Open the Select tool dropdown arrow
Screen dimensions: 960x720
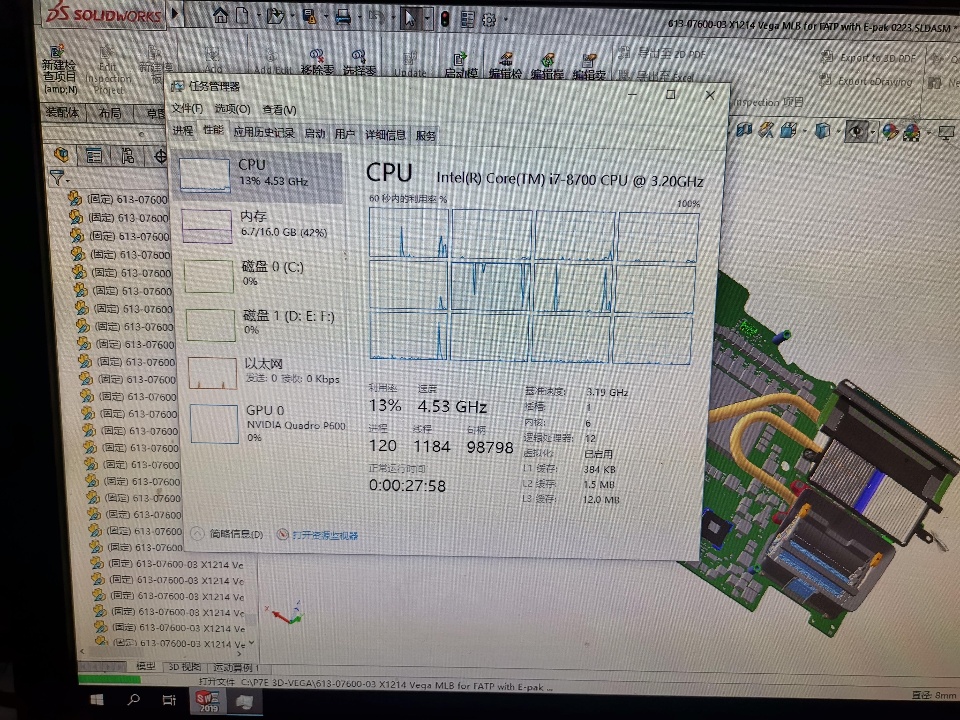tap(427, 18)
